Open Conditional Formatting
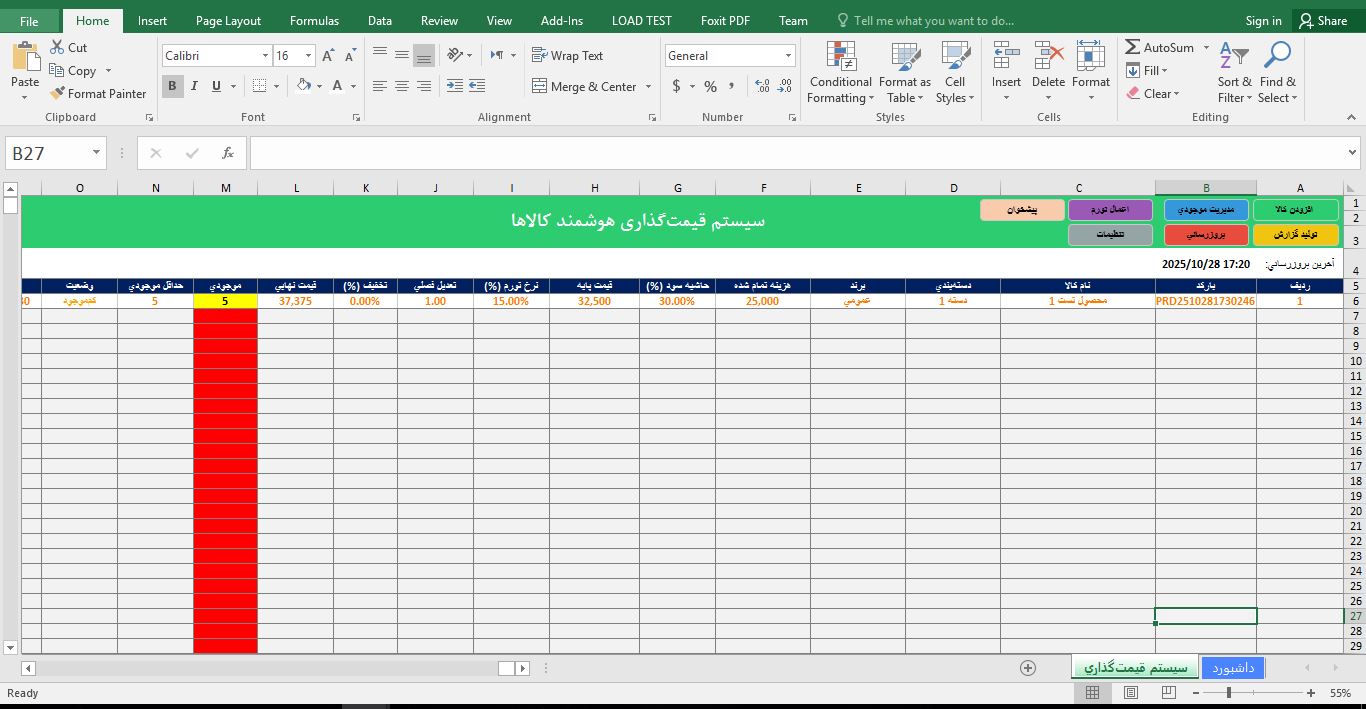The width and height of the screenshot is (1366, 709). point(840,71)
